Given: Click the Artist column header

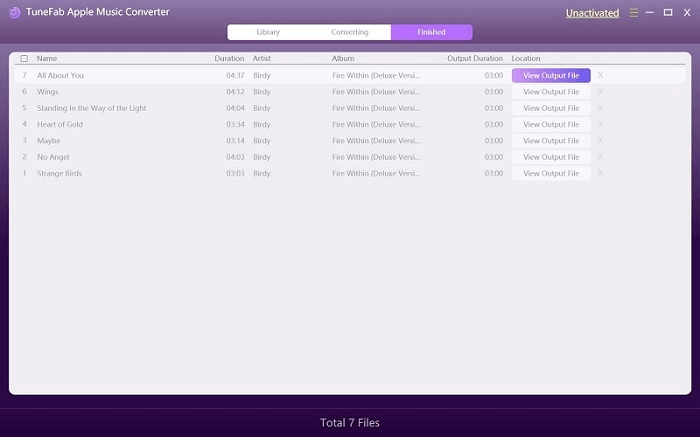Looking at the screenshot, I should point(262,58).
